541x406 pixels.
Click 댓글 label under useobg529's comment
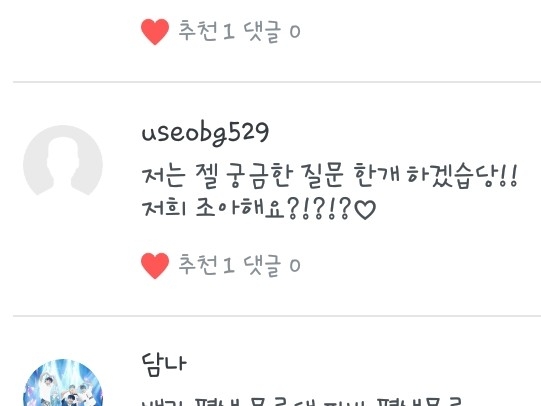(262, 265)
